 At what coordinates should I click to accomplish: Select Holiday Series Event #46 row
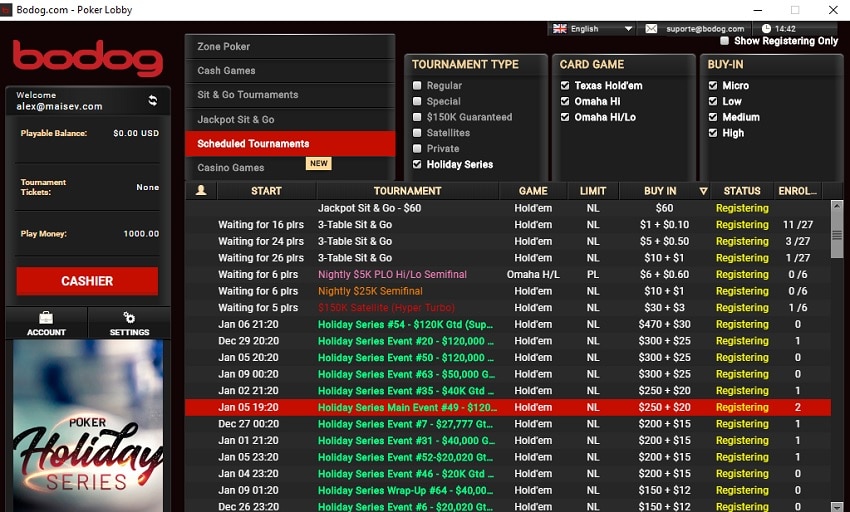coord(508,473)
